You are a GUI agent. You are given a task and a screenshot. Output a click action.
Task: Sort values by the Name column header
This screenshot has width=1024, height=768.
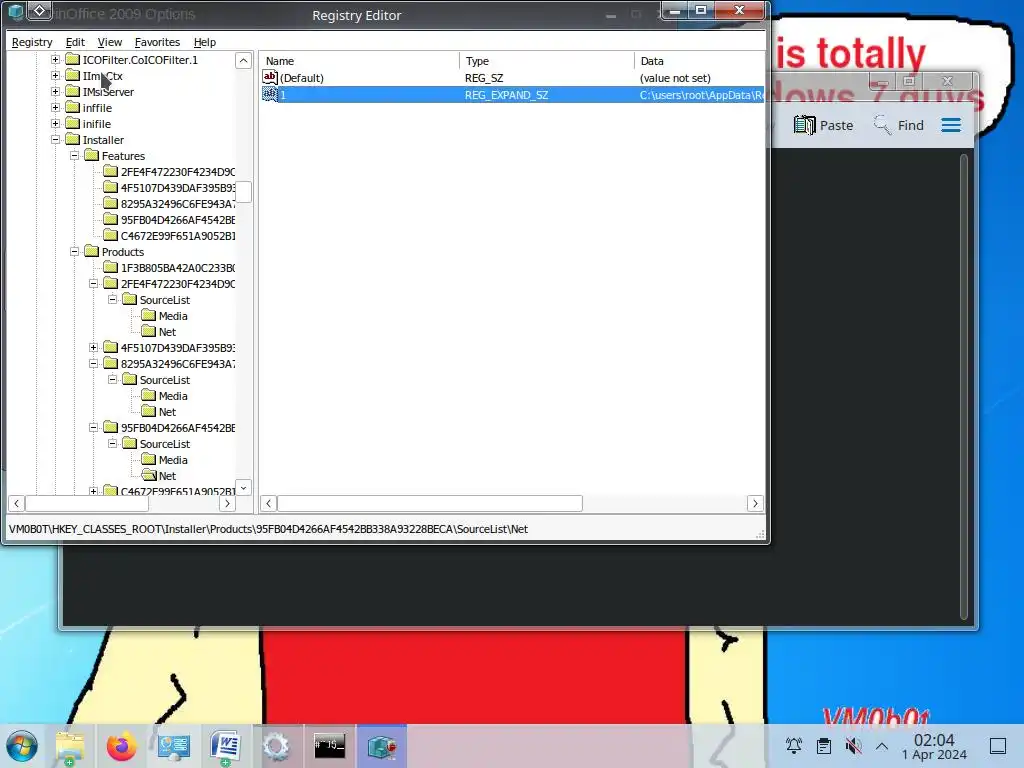click(x=359, y=61)
